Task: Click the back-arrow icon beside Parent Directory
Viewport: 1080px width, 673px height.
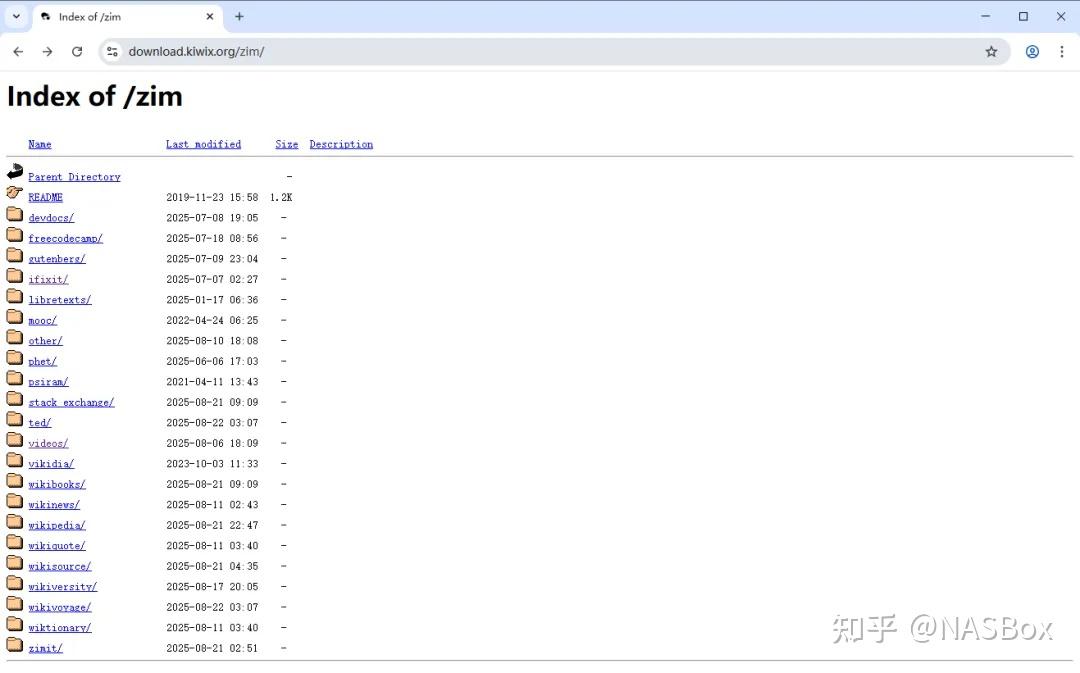Action: click(x=14, y=172)
